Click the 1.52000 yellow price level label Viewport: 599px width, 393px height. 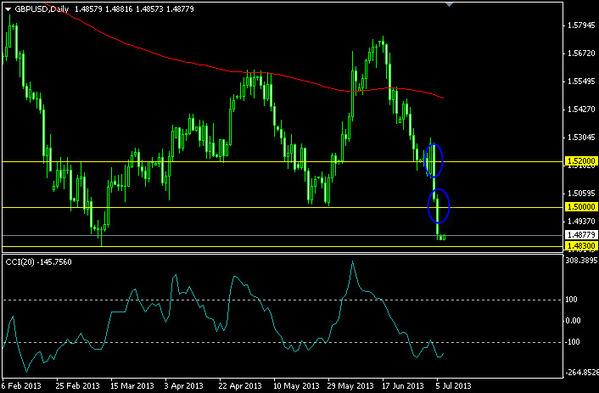tap(581, 162)
